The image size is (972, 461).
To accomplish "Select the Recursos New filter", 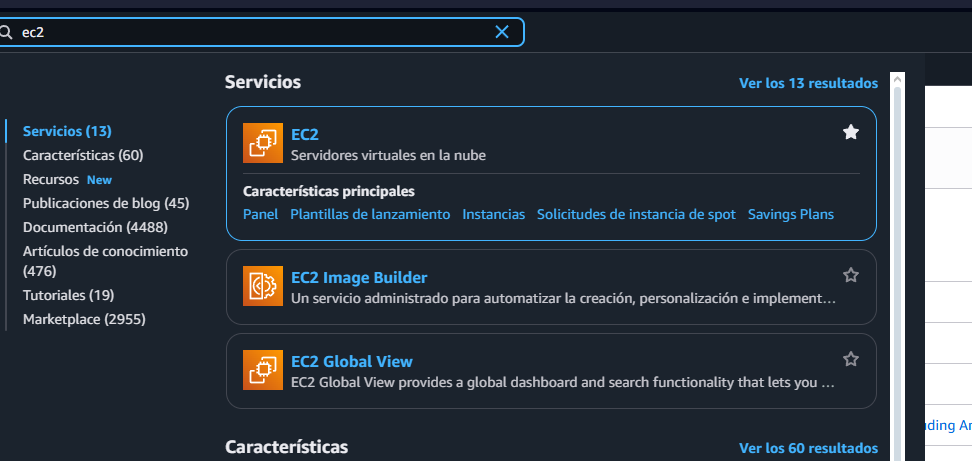I will (67, 180).
